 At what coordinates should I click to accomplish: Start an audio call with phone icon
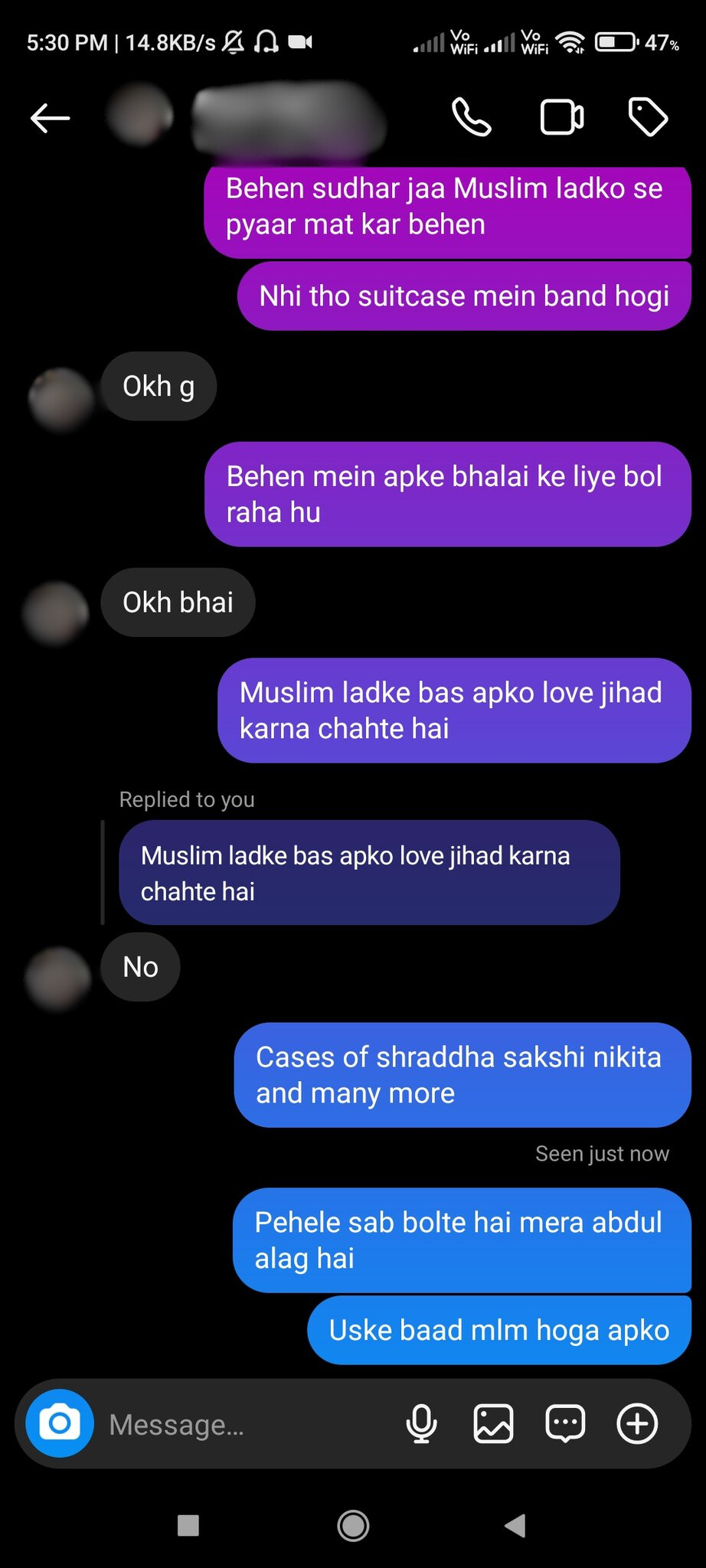pyautogui.click(x=471, y=117)
